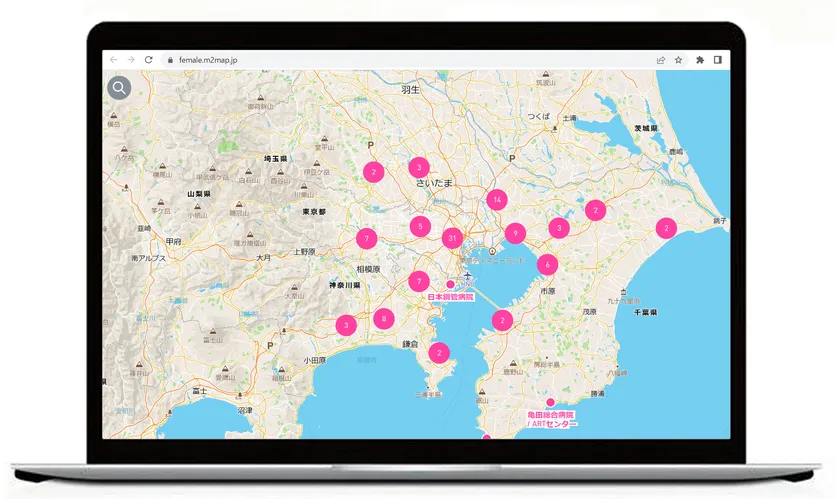
Task: Click the 銚子 place label
Action: click(720, 220)
